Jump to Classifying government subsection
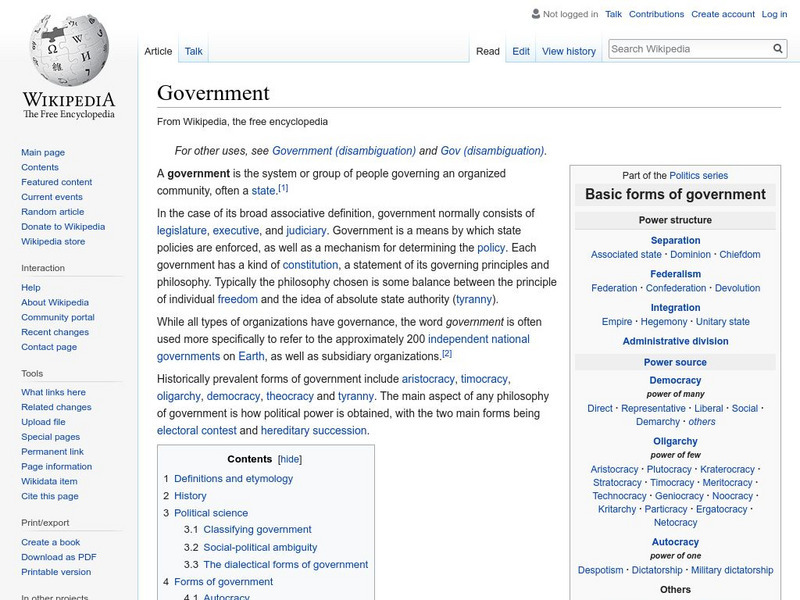Viewport: 800px width, 600px height. 257,529
